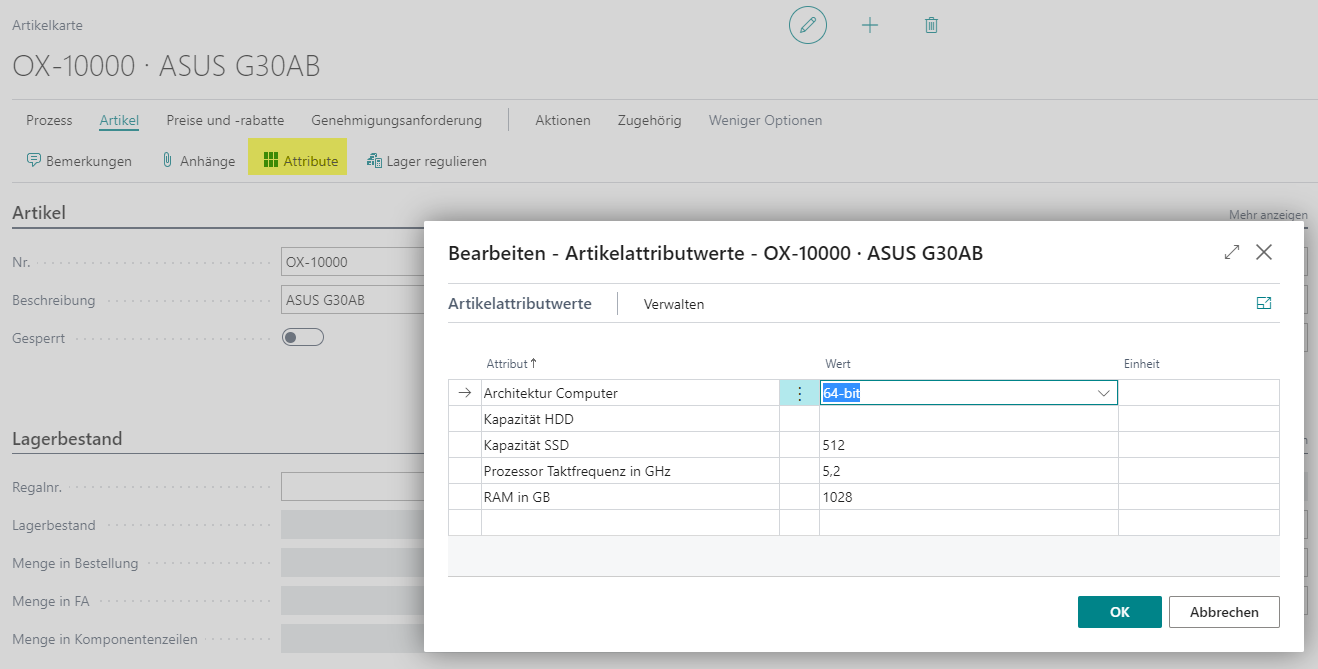Click the plus icon to create new article

(870, 25)
